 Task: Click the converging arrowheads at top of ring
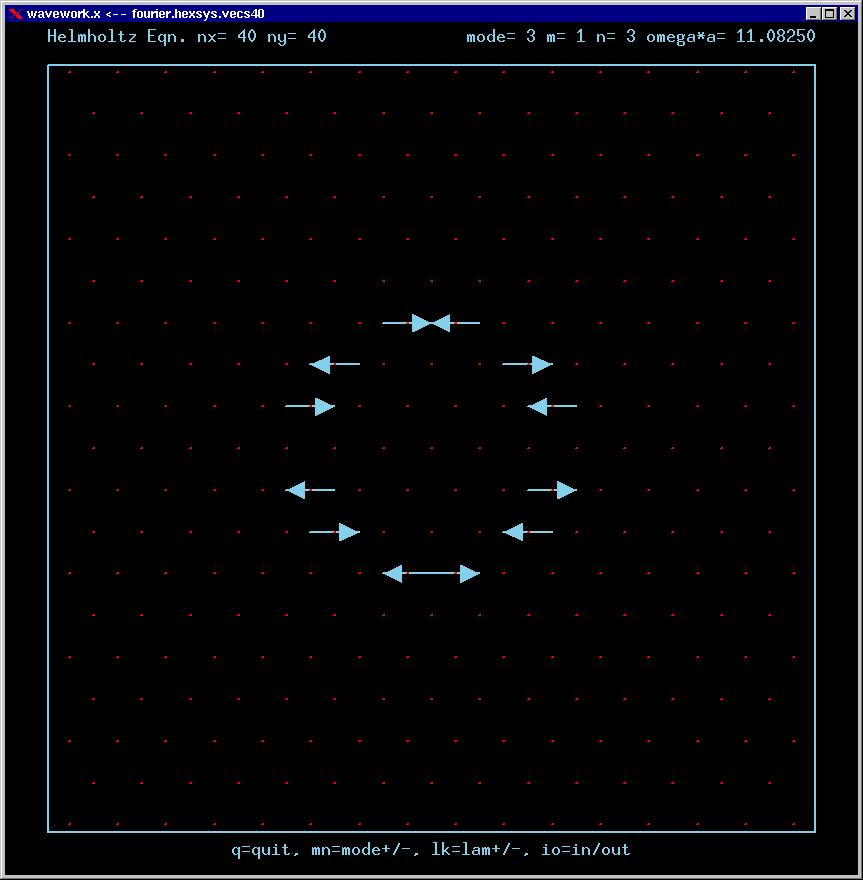(431, 323)
